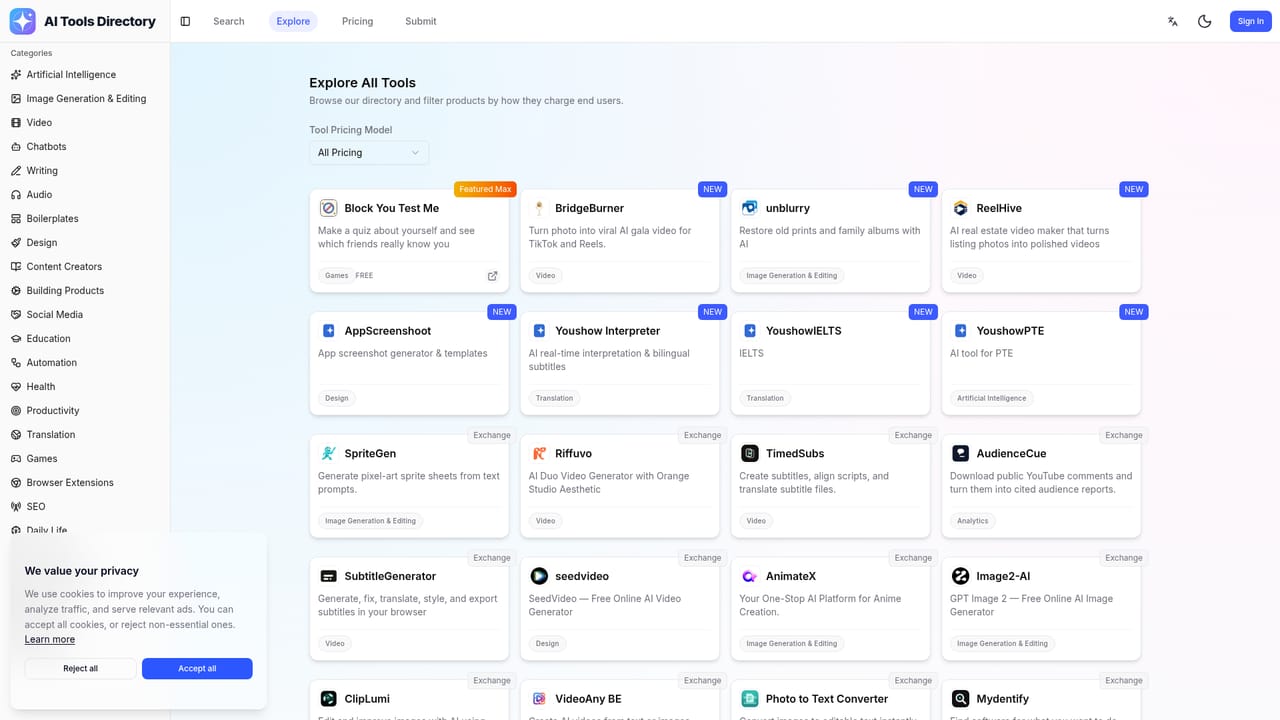Image resolution: width=1280 pixels, height=720 pixels.
Task: Click the YoushowPTE card title
Action: point(1010,331)
